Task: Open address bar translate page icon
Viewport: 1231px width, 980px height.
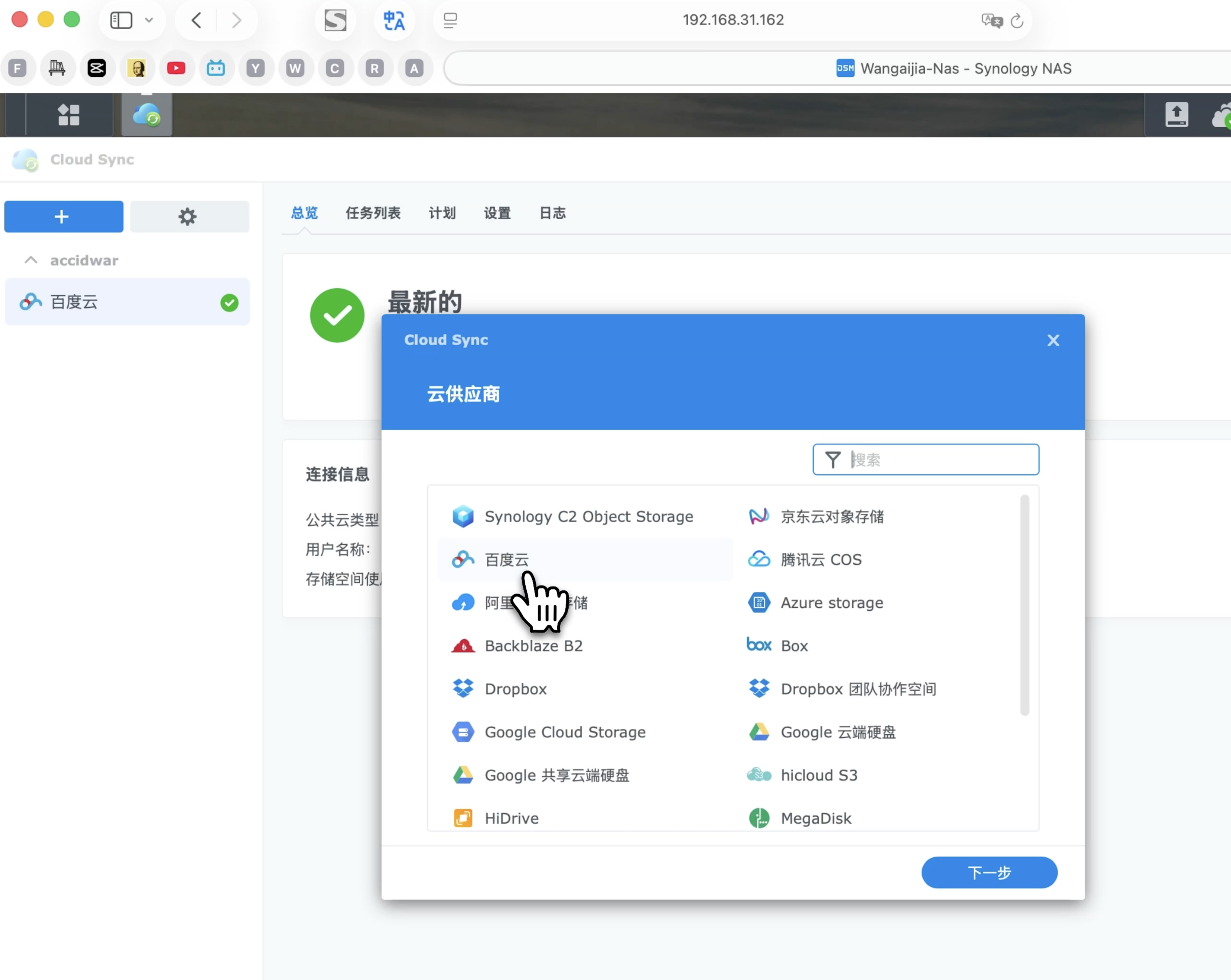Action: pos(992,21)
